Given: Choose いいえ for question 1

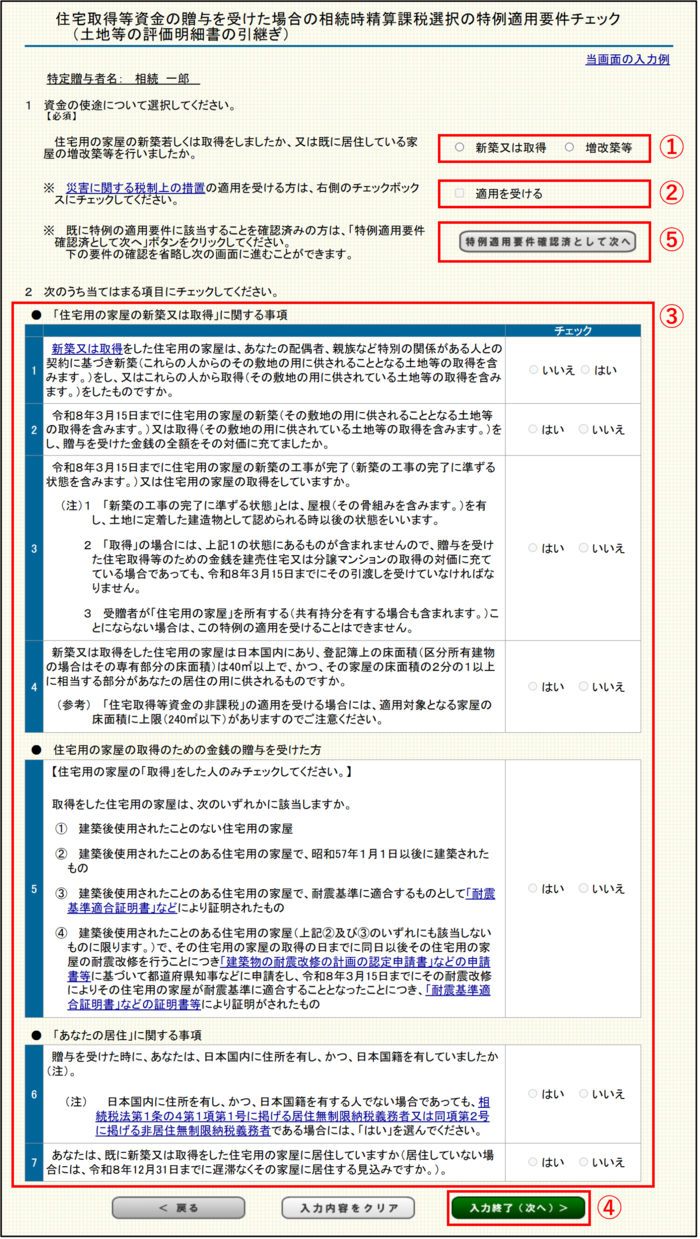Looking at the screenshot, I should (533, 370).
